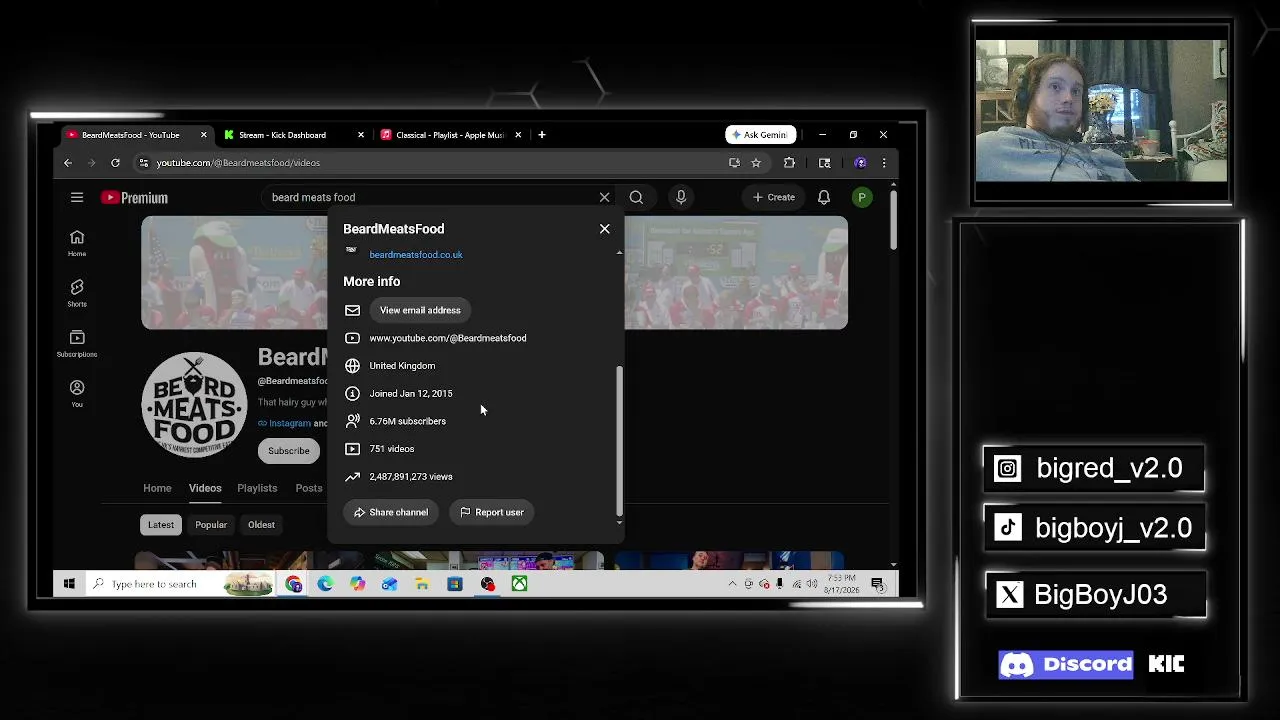Click the install app icon in address bar

[735, 163]
